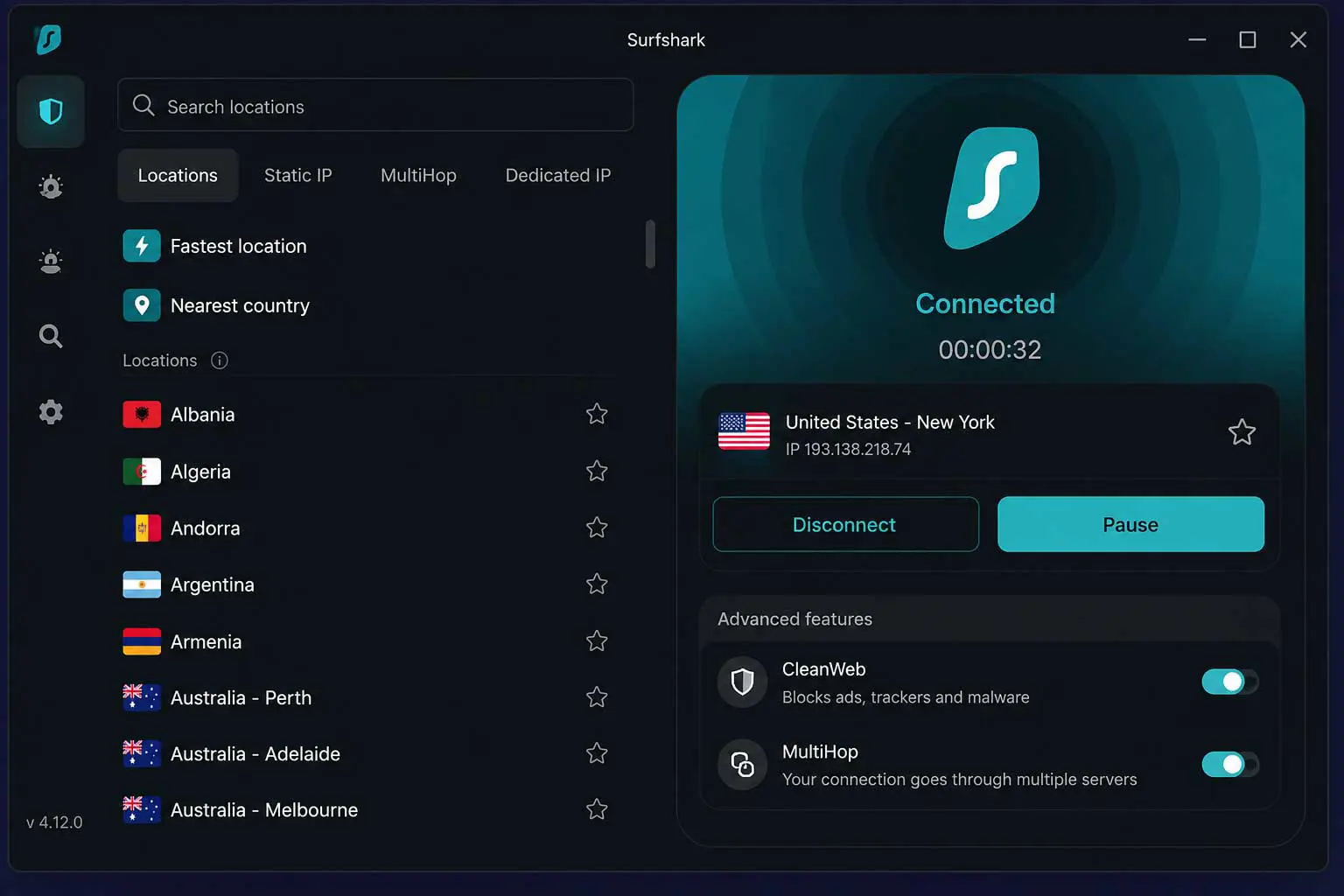Select Algeria from the list

click(367, 472)
